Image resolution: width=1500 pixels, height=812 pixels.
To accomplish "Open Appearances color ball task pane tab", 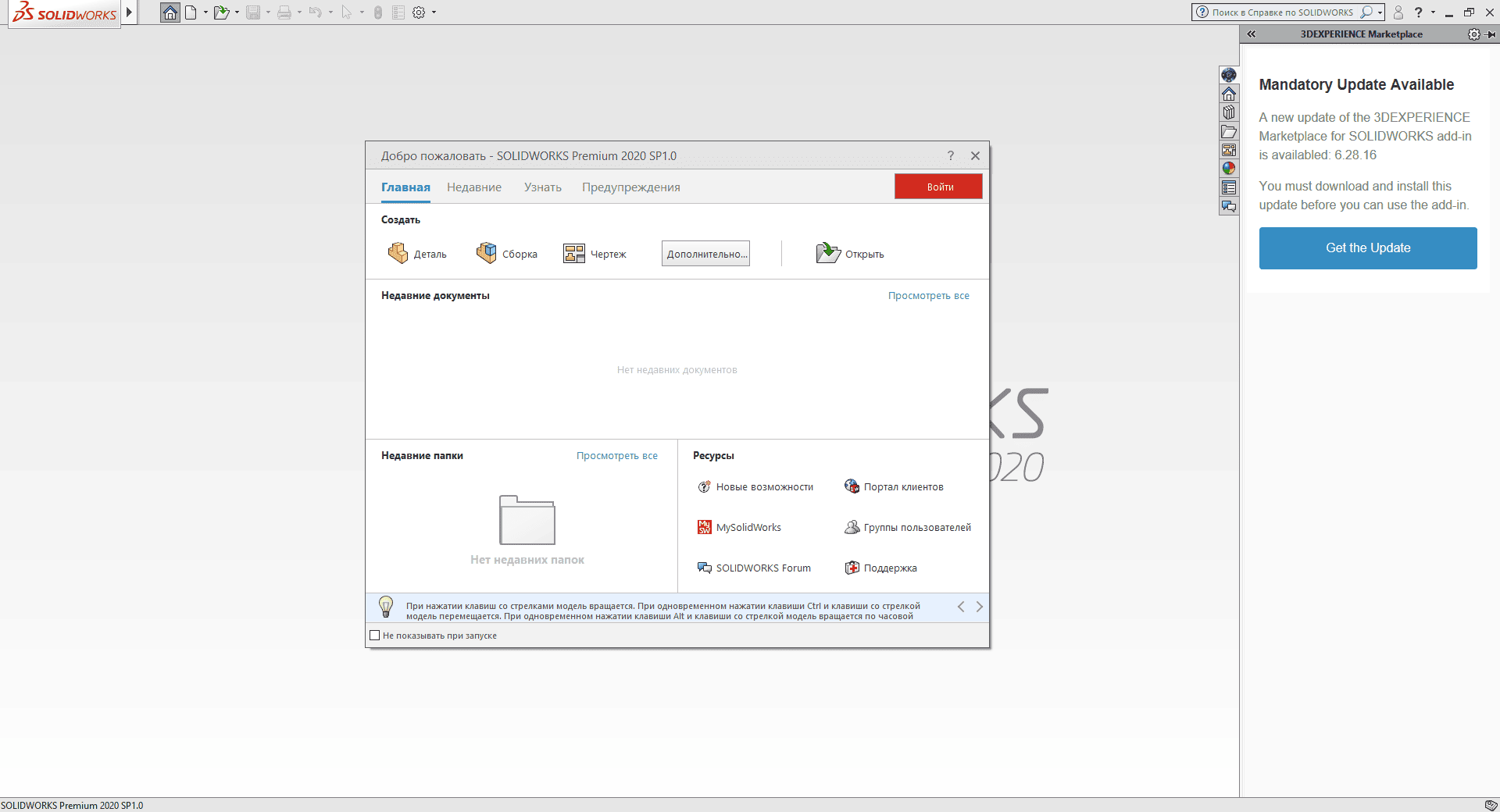I will pos(1229,169).
